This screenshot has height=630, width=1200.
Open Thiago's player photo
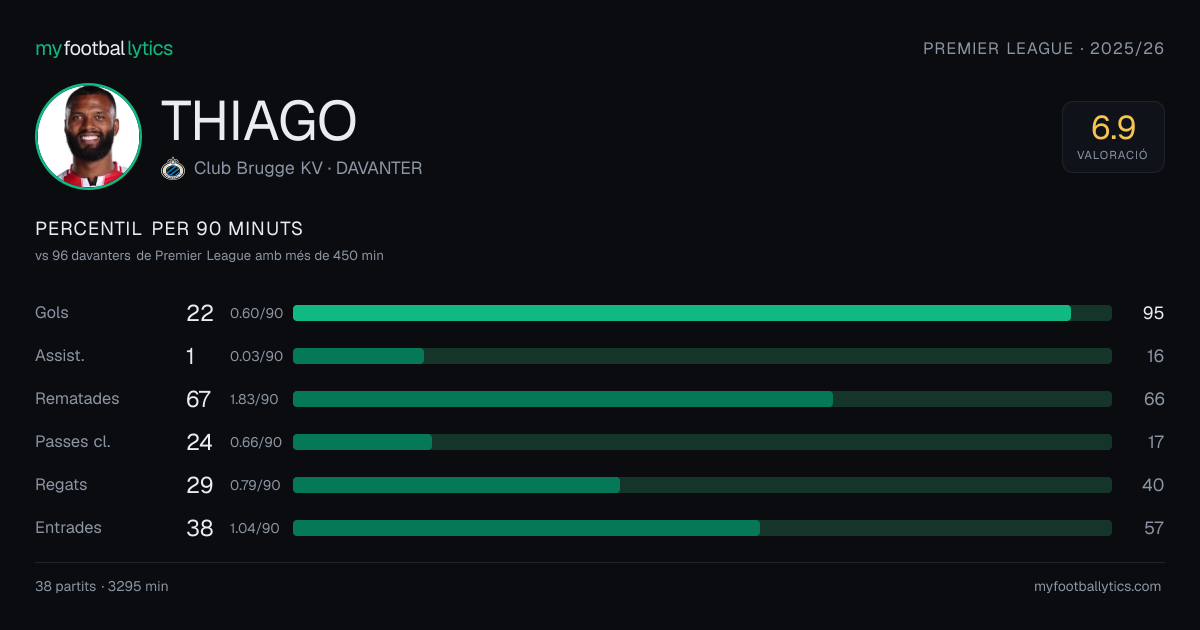tap(88, 136)
